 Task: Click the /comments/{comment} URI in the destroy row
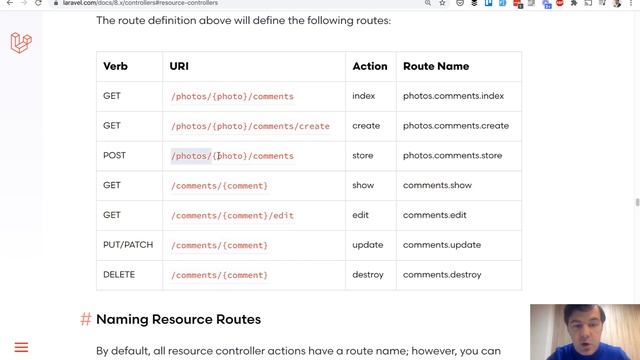click(x=219, y=275)
